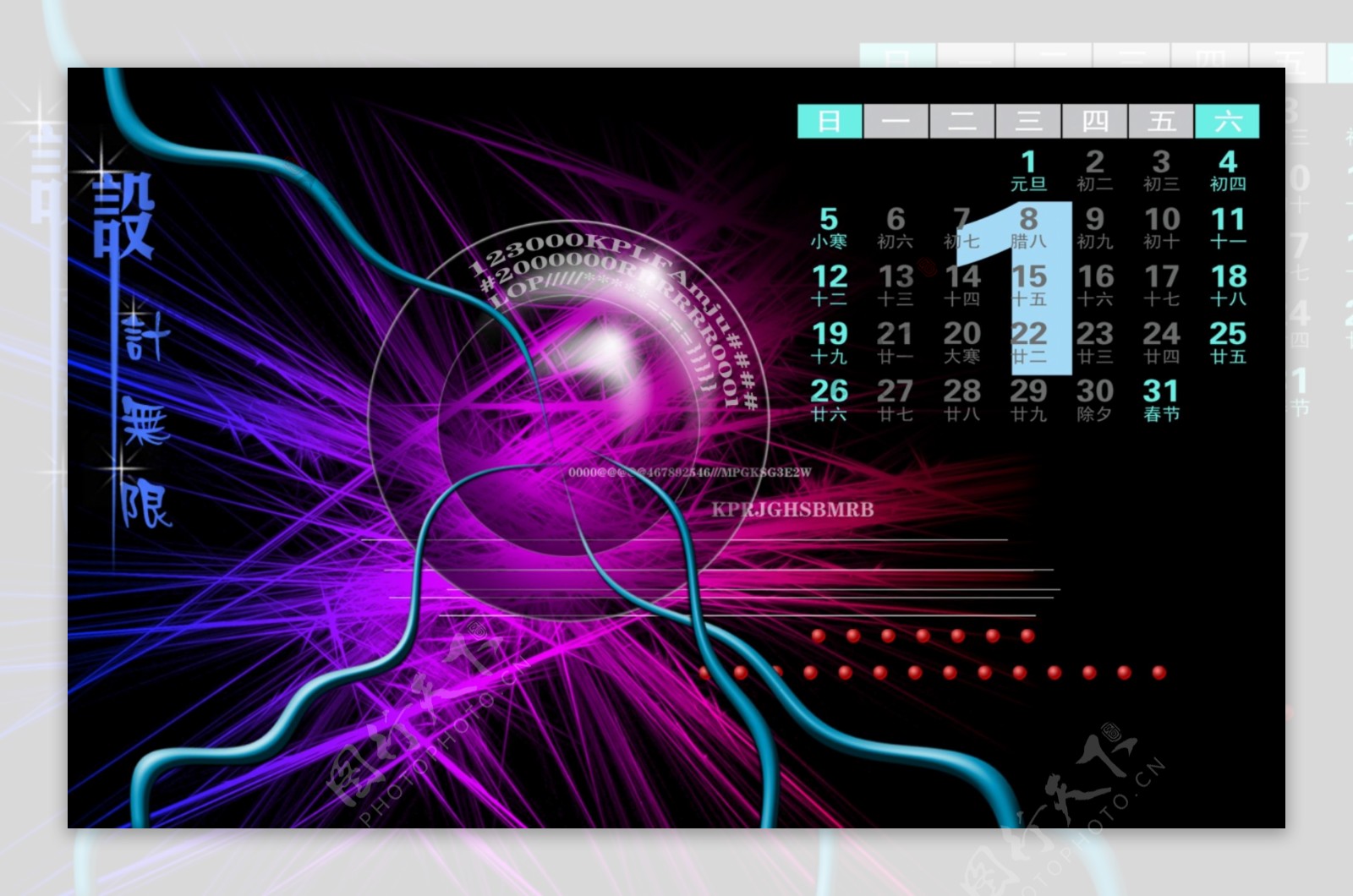1353x896 pixels.
Task: Choose date 10 labeled 初十
Action: pos(1161,227)
